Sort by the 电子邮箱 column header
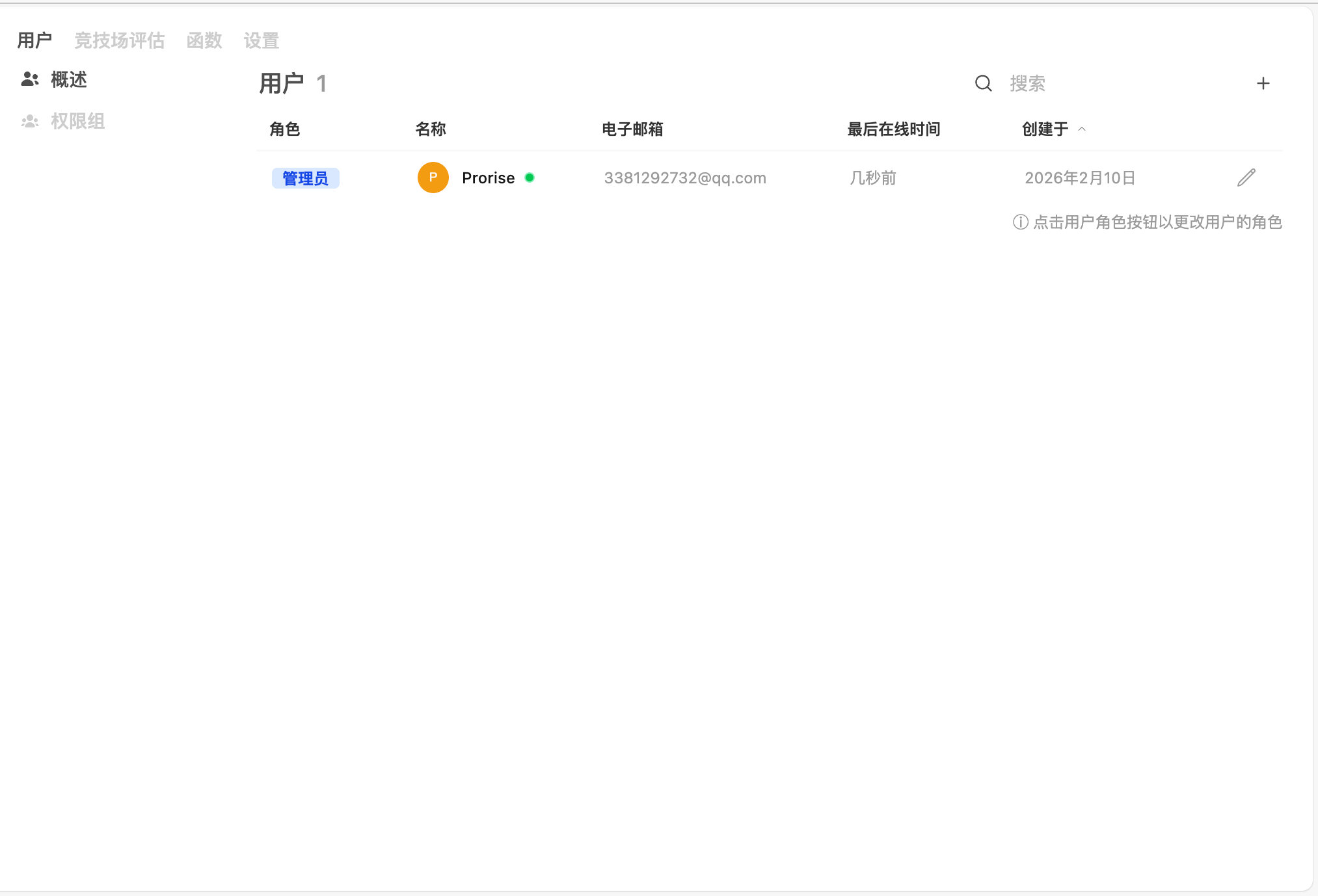Screen dimensions: 1318x896 click(632, 129)
